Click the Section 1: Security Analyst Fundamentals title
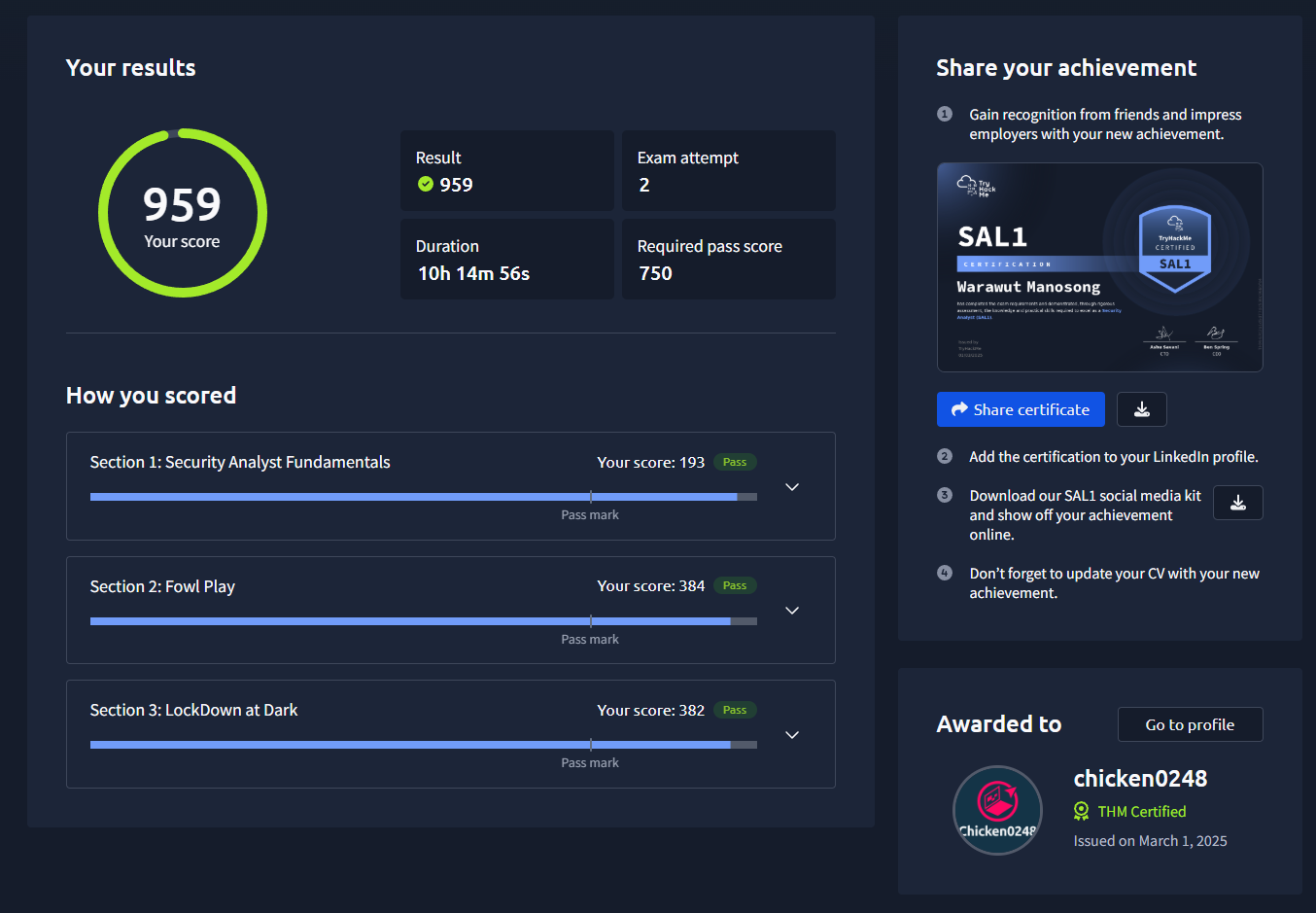Viewport: 1316px width, 913px height. [x=240, y=462]
